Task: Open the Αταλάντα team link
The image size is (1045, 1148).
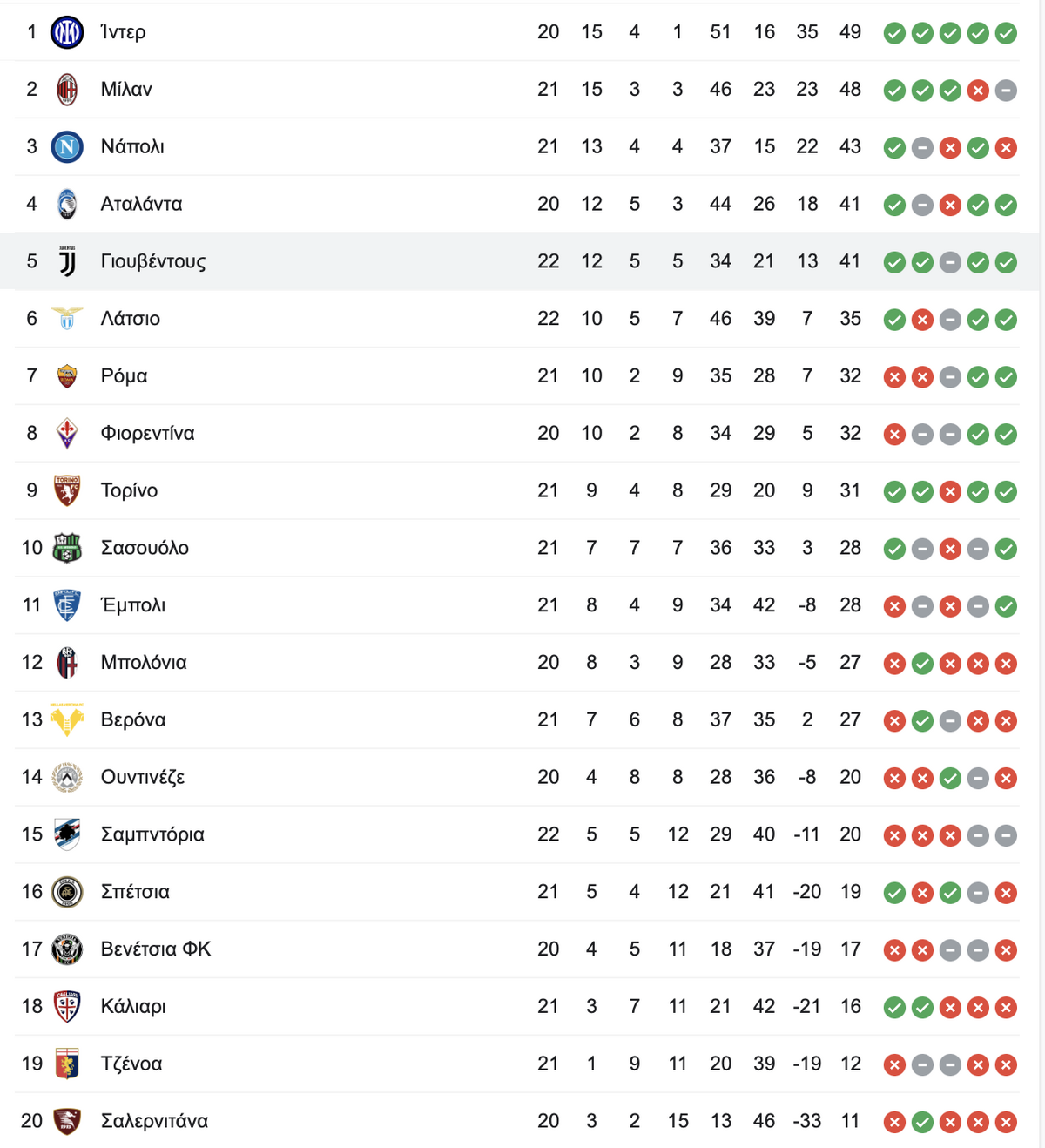Action: [142, 204]
